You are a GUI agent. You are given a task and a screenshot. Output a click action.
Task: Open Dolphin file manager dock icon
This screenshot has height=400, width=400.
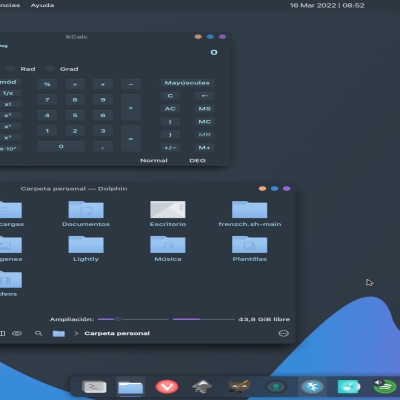point(130,388)
